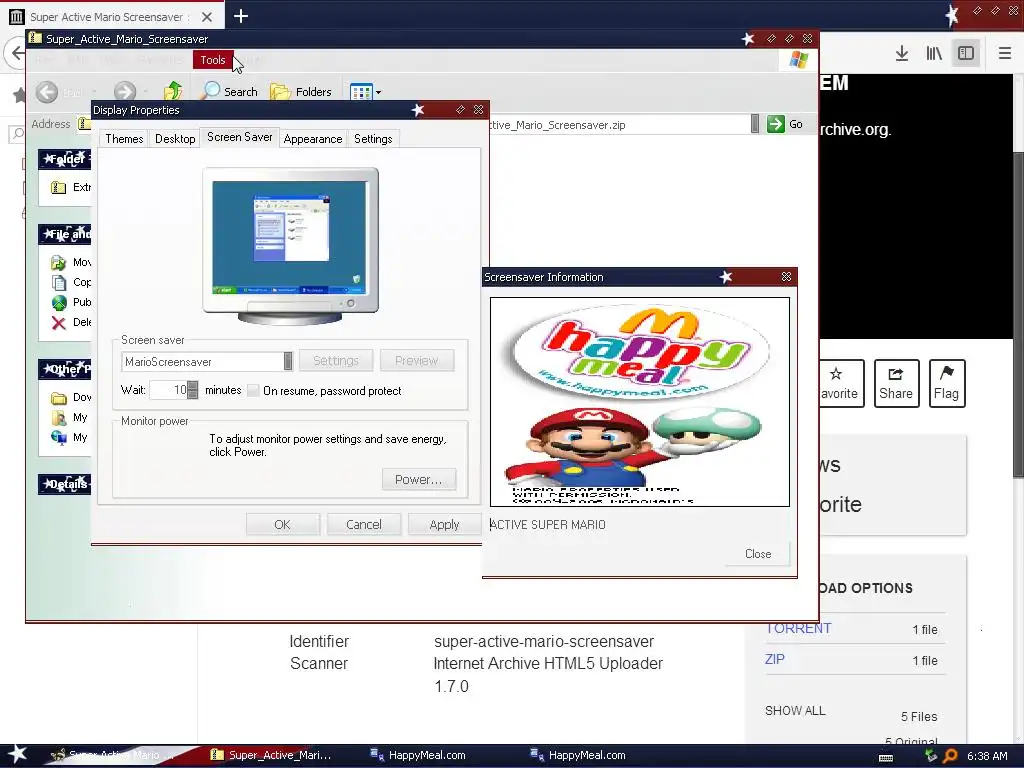Click the TORRENT download link
This screenshot has width=1024, height=768.
point(798,628)
